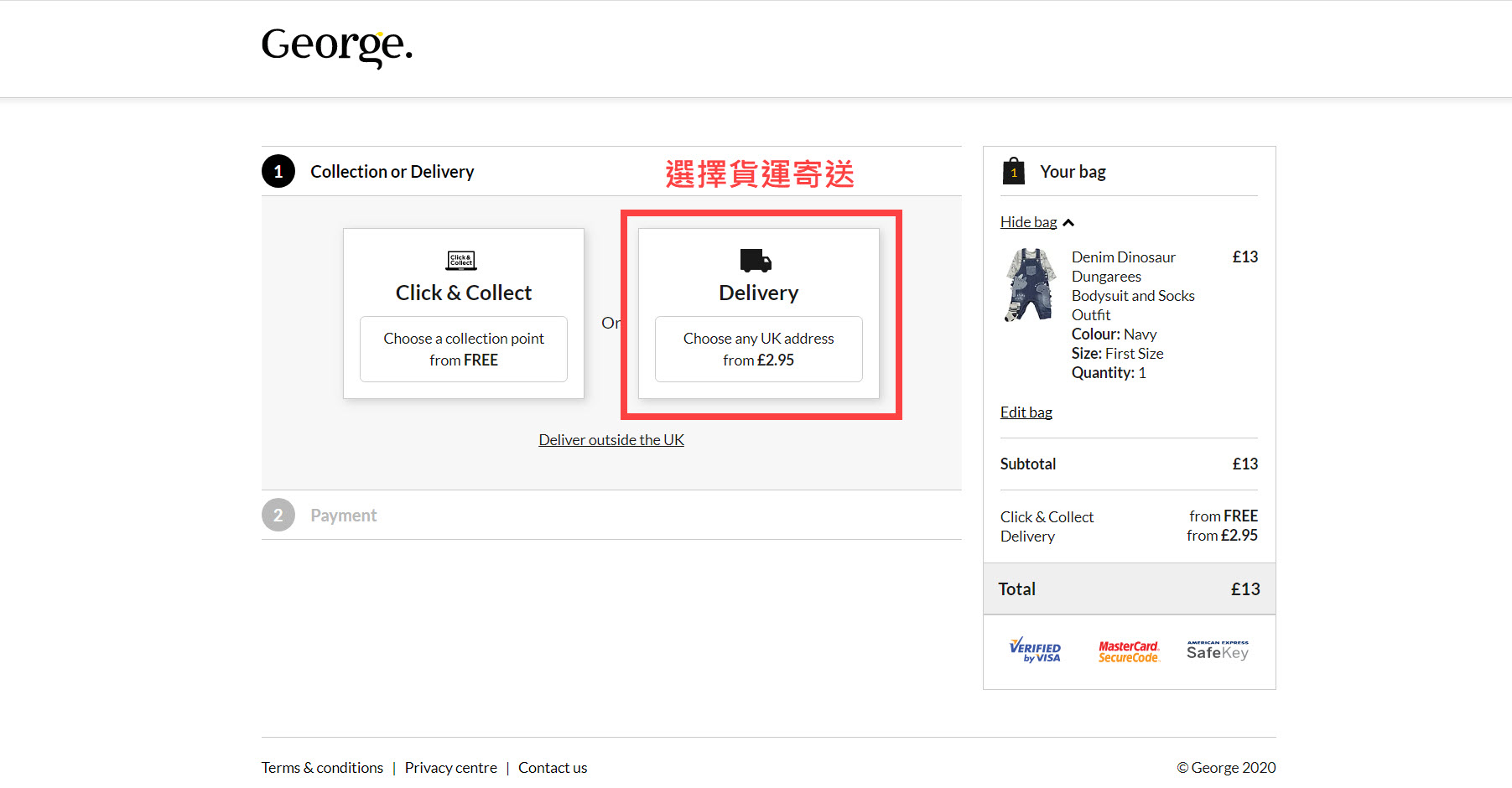Click the Verified by Visa logo
This screenshot has width=1512, height=788.
tap(1035, 651)
